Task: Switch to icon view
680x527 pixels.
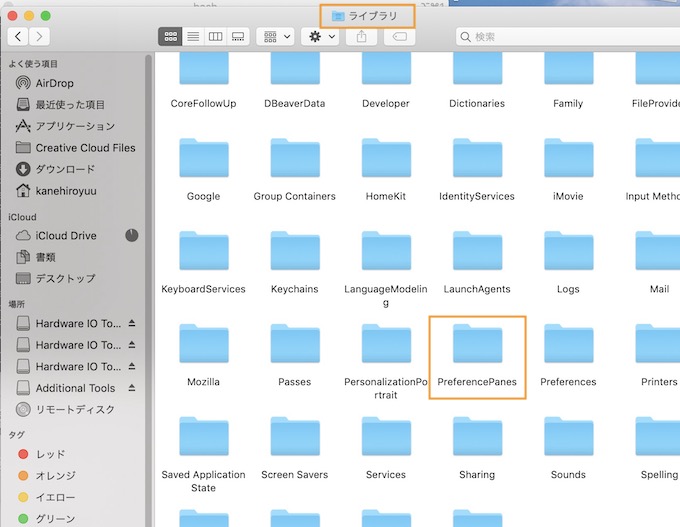Action: tap(170, 36)
